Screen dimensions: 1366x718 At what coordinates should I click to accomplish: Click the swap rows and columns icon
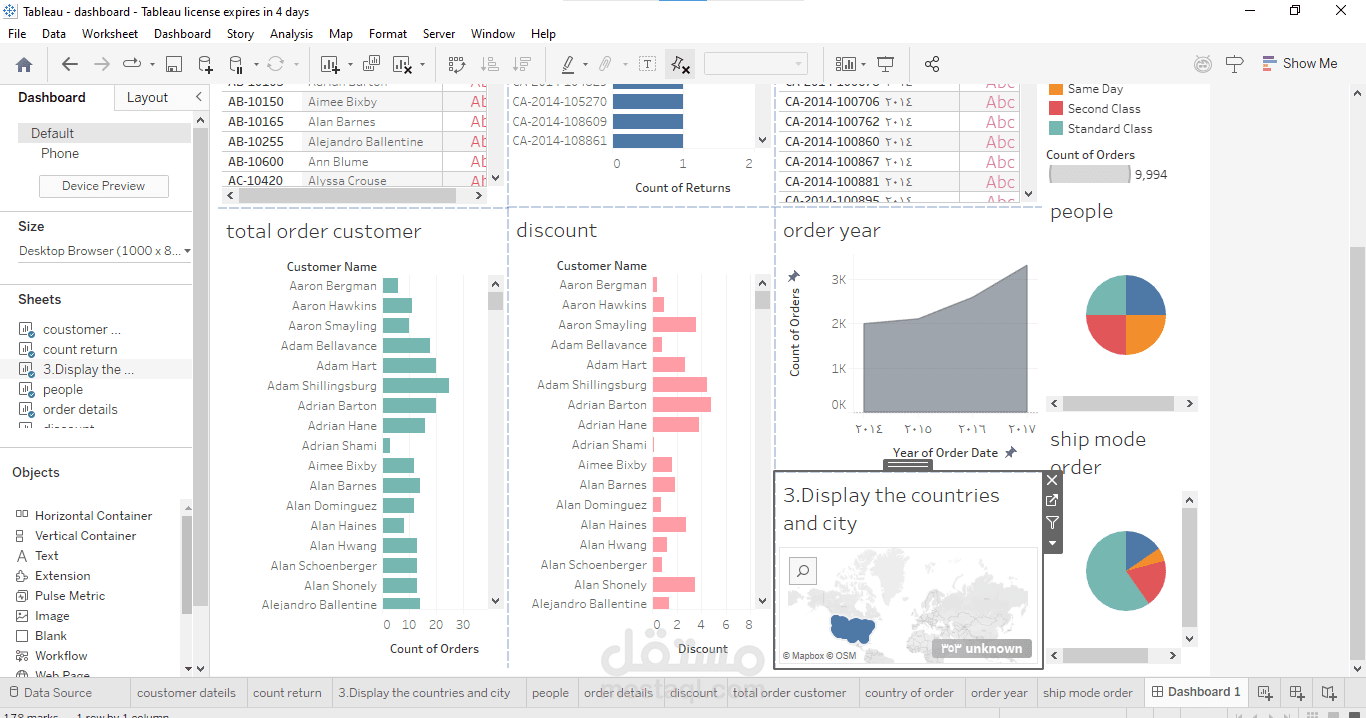[x=457, y=64]
